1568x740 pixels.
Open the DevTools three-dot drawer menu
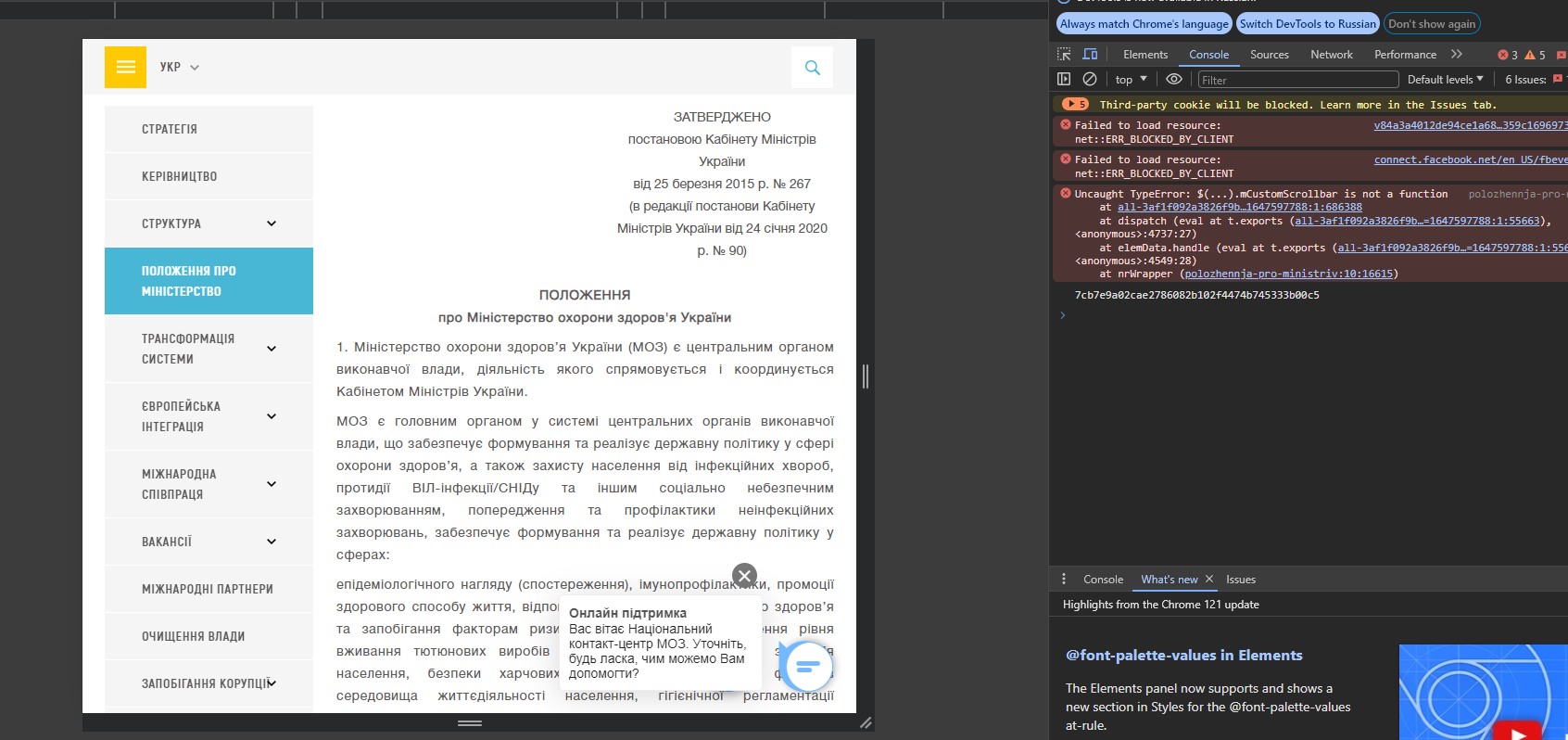(x=1064, y=580)
